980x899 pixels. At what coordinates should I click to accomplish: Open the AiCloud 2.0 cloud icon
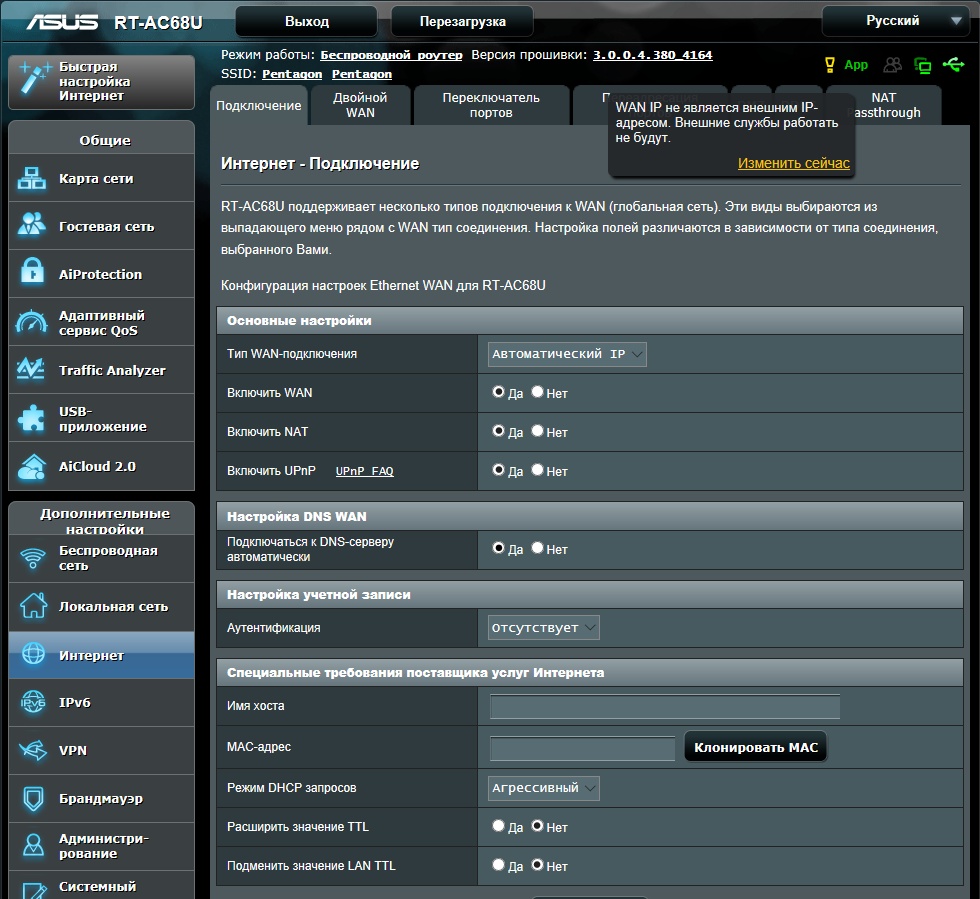tap(32, 466)
